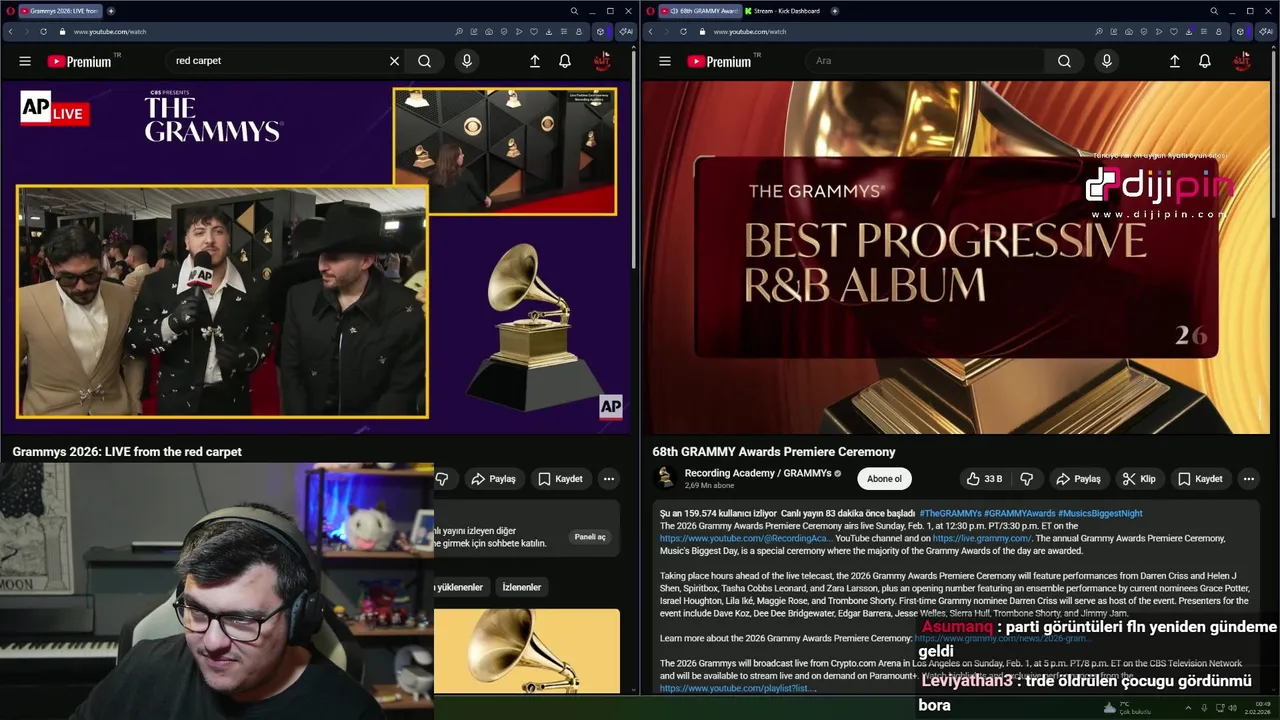The width and height of the screenshot is (1280, 720).
Task: Click Aria AI button in right window
Action: (x=1265, y=31)
